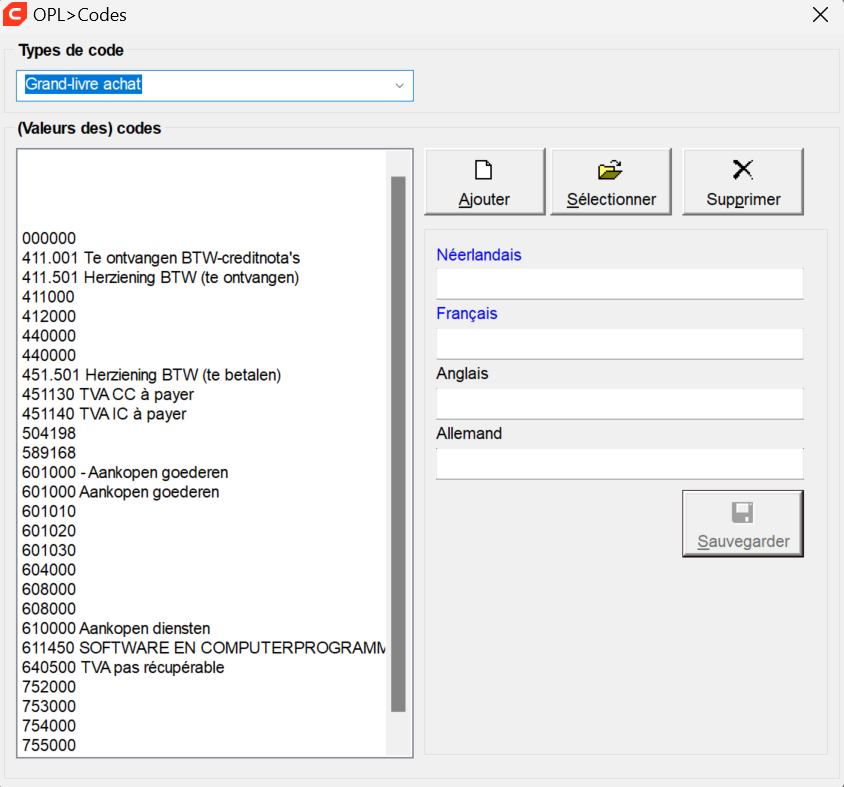Select 610000 Aankopen diensten
844x787 pixels.
pyautogui.click(x=203, y=629)
